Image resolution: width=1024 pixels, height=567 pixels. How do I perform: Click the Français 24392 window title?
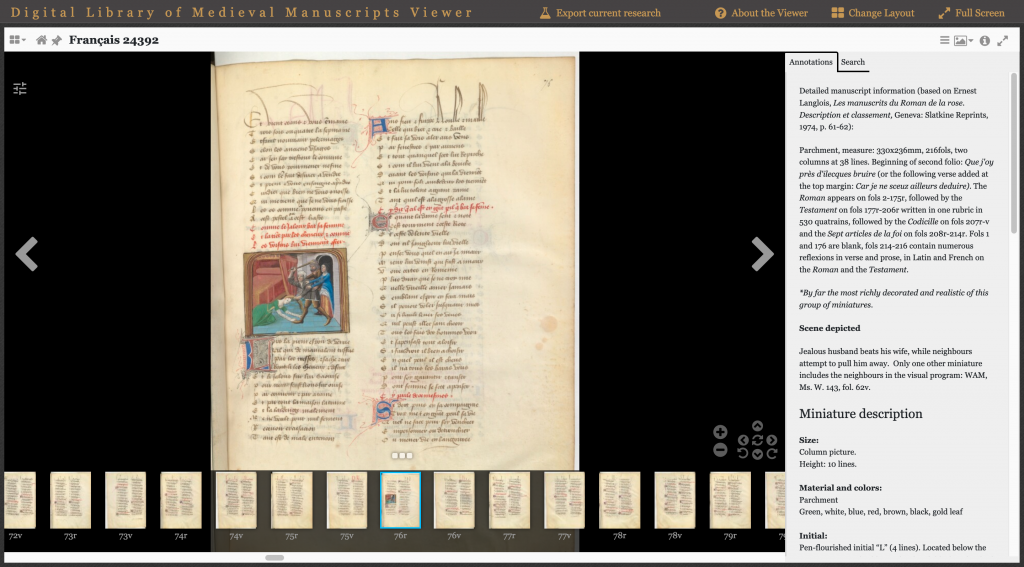tap(114, 40)
